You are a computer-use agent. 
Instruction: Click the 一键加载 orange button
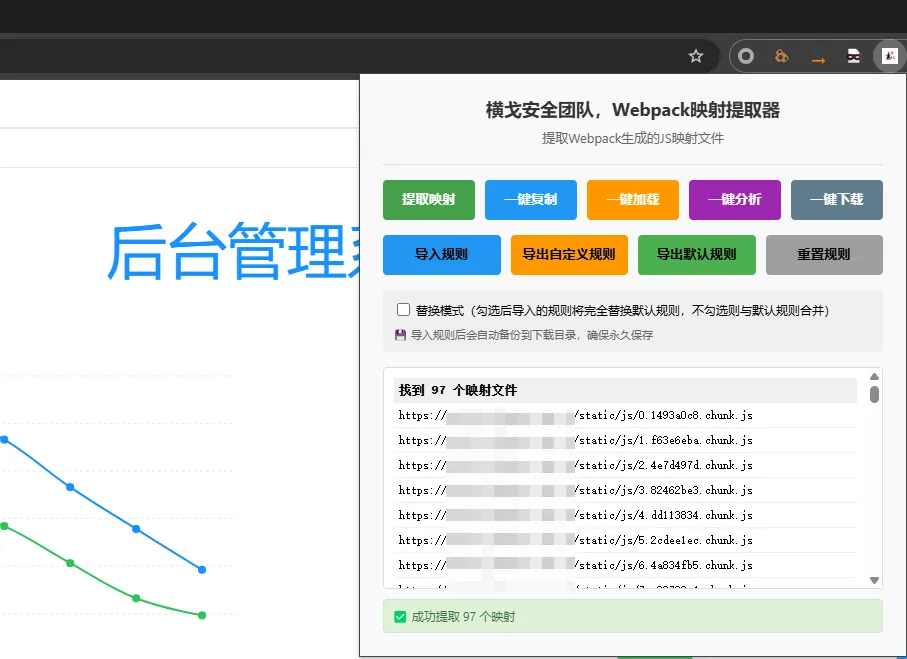633,200
